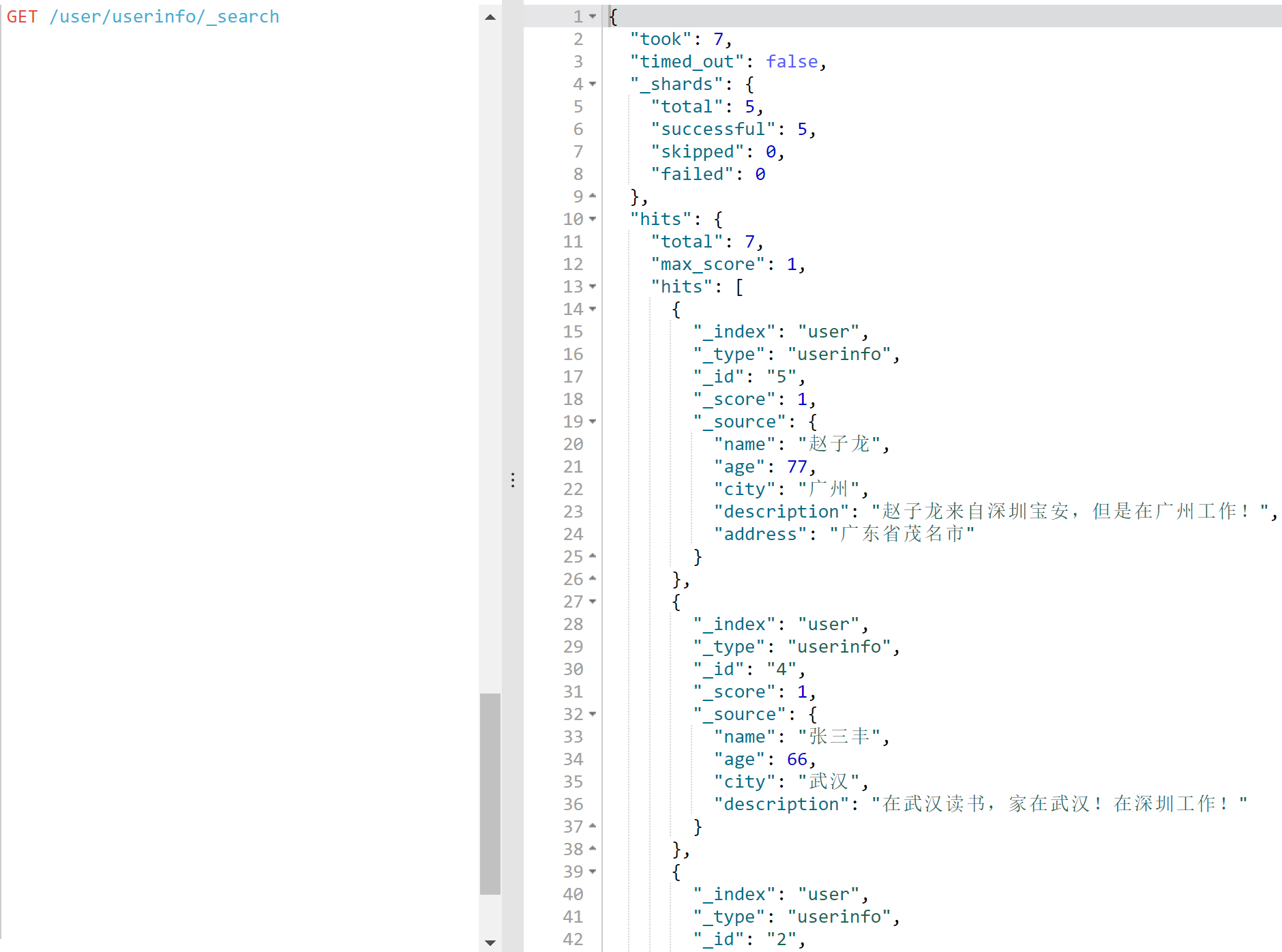This screenshot has width=1282, height=952.
Task: Click the "successful" key
Action: click(x=713, y=130)
